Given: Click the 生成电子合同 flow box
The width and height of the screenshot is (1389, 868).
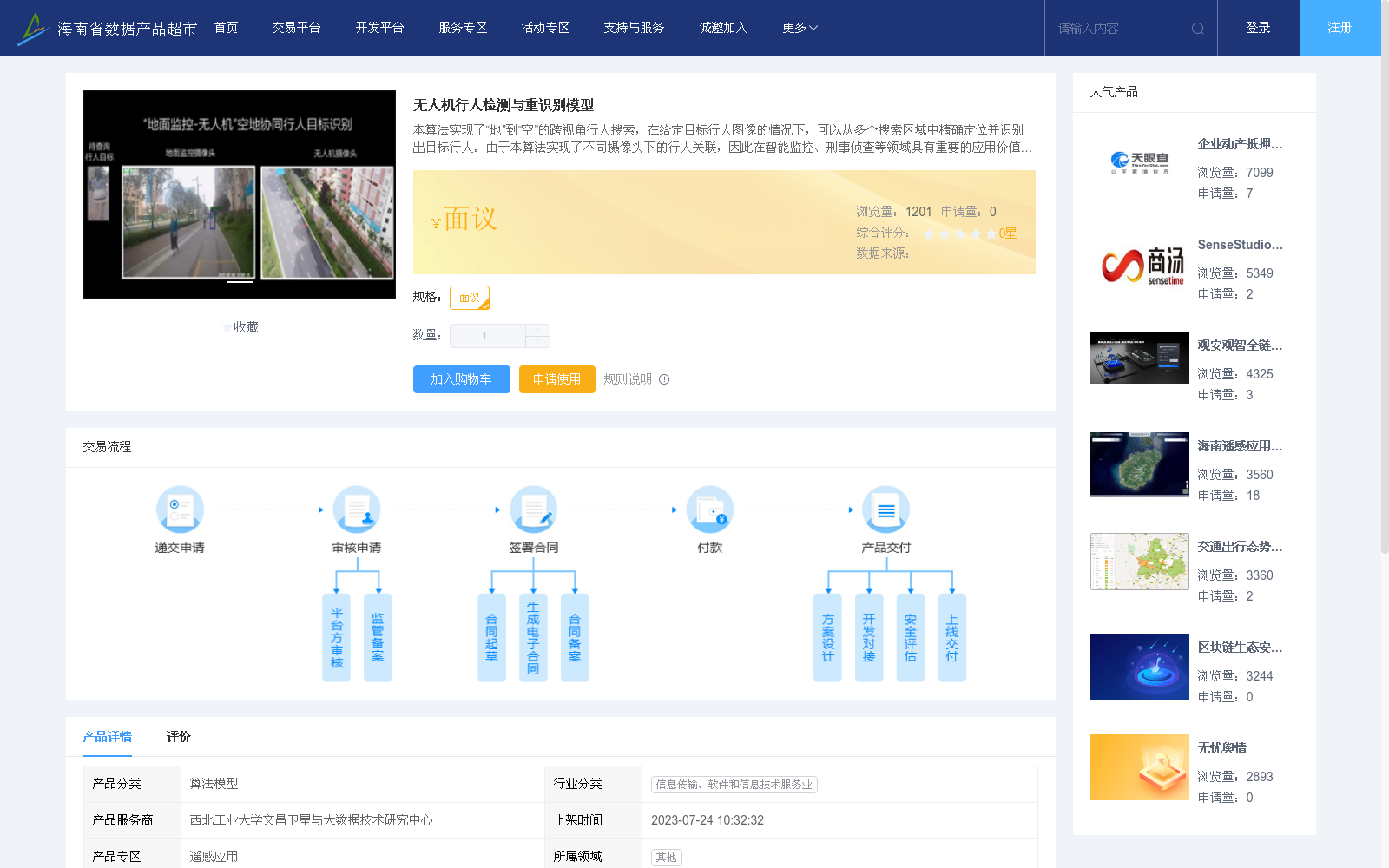Looking at the screenshot, I should tap(533, 638).
